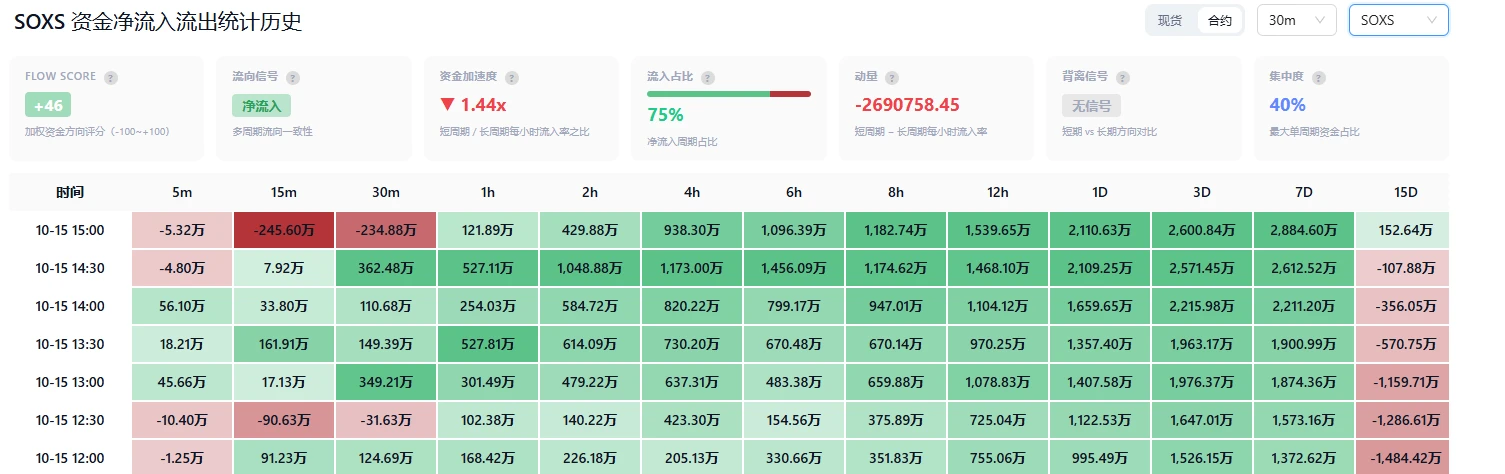Click the 1,539.65万 cell
1505x474 pixels.
pos(998,230)
